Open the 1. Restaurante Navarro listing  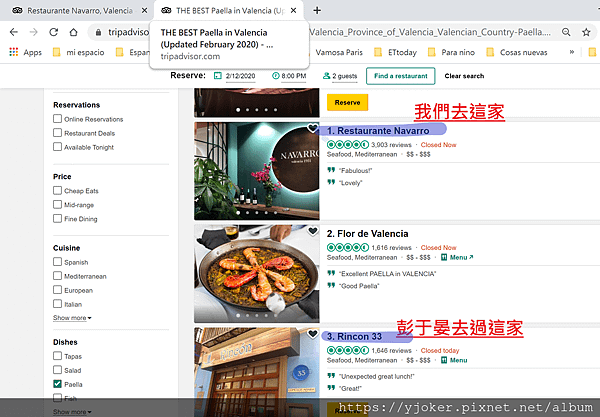coord(378,131)
